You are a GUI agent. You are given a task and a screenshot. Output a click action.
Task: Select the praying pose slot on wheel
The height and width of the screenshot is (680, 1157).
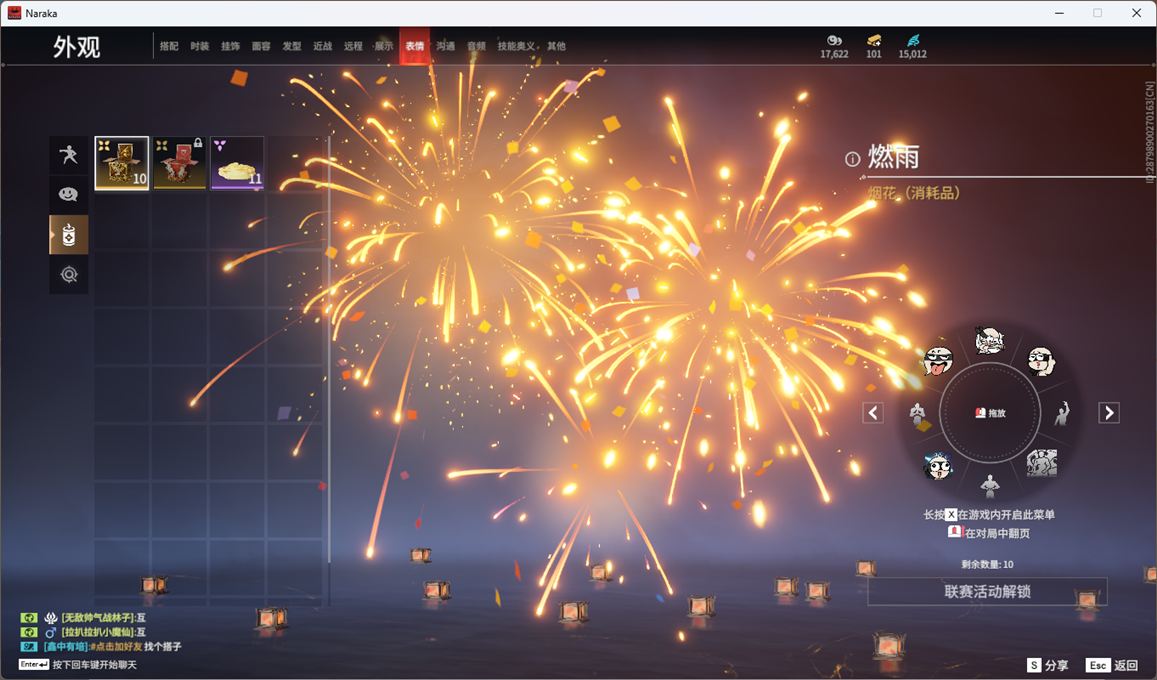click(918, 414)
